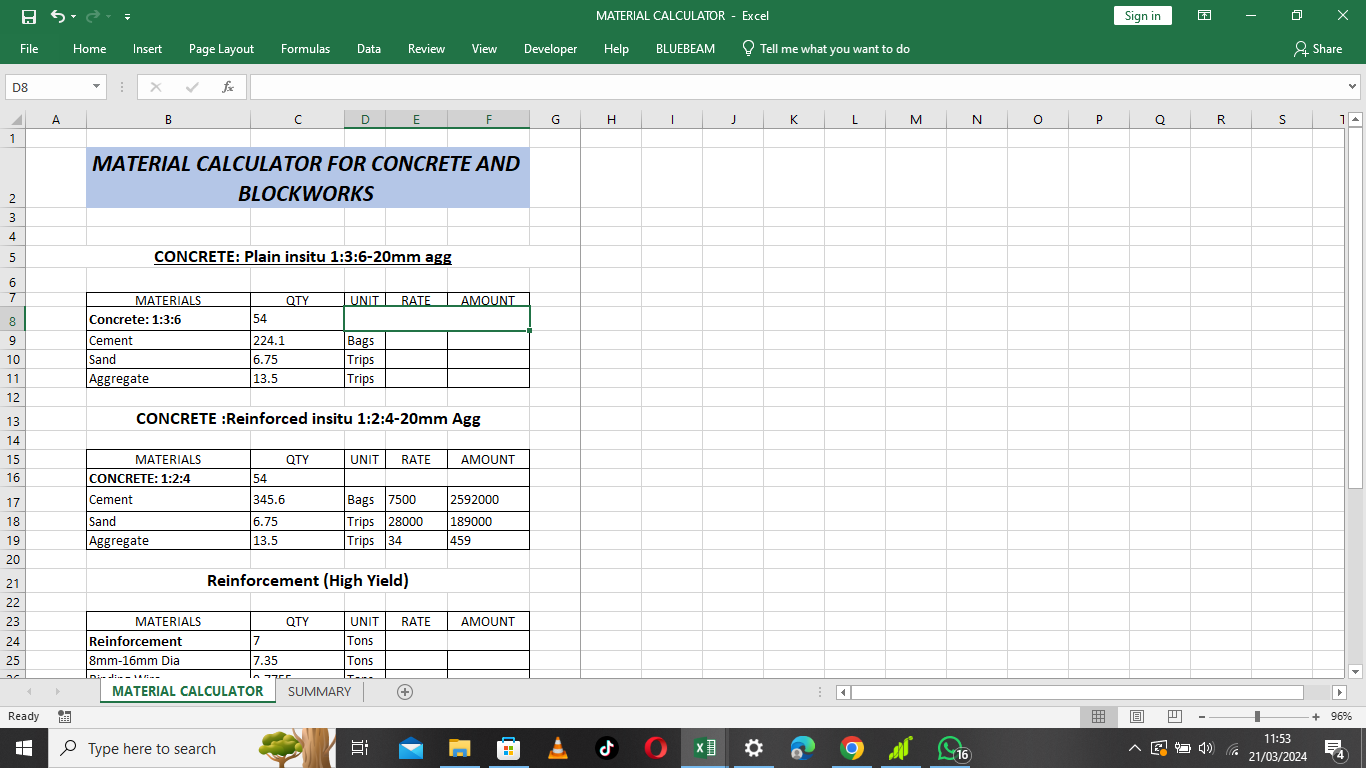The image size is (1366, 768).
Task: Open the SUMMARY sheet tab
Action: point(318,691)
